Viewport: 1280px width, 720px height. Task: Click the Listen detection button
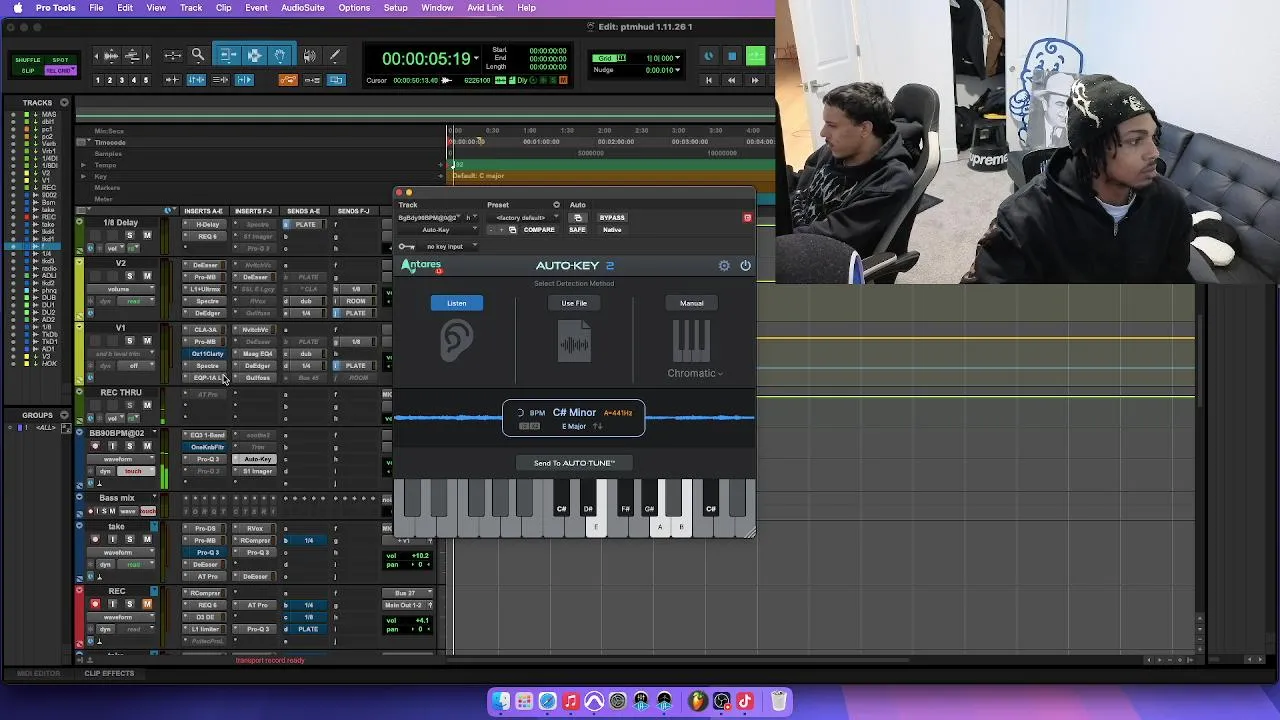click(x=456, y=303)
